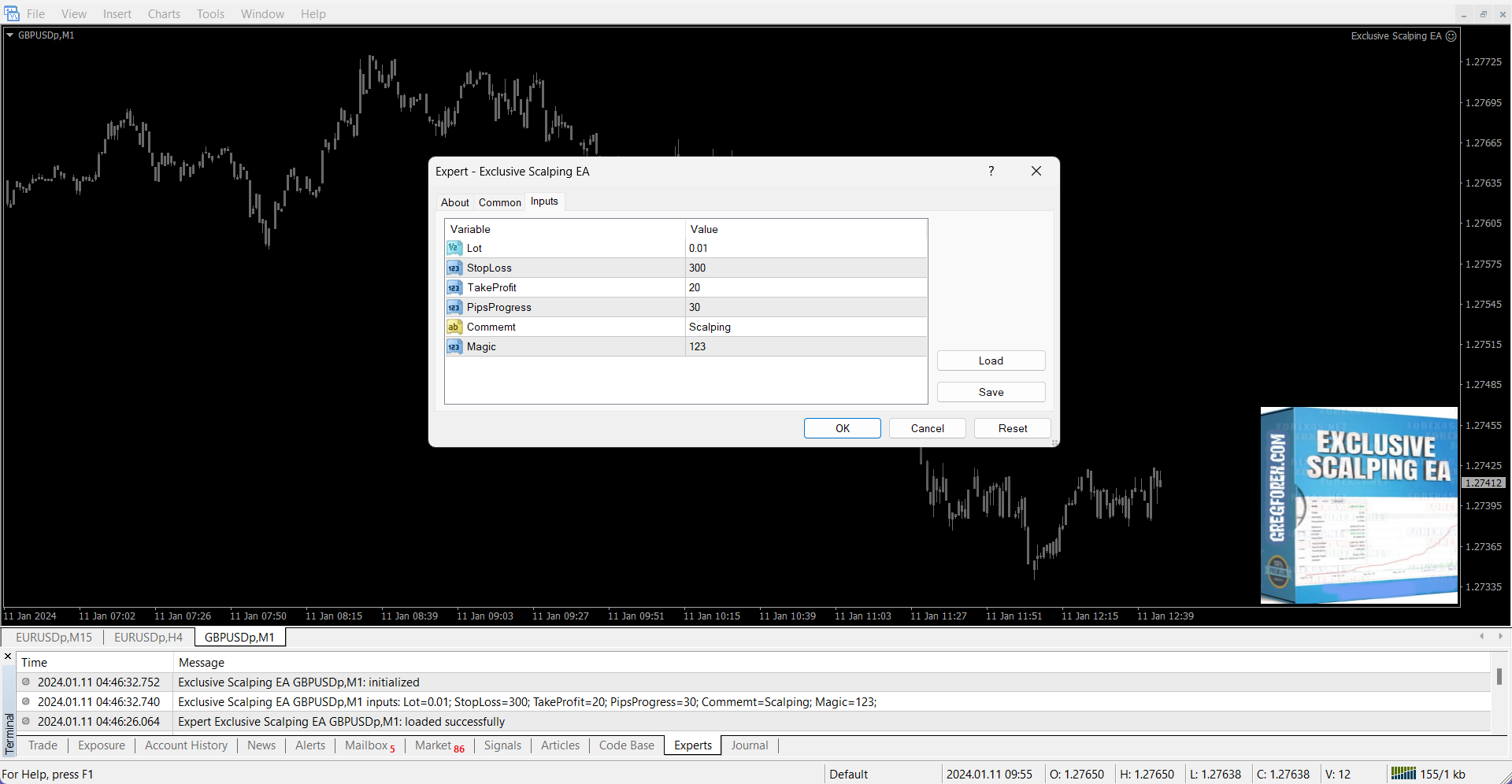The height and width of the screenshot is (784, 1512).
Task: Click the Magic integer icon
Action: (454, 346)
